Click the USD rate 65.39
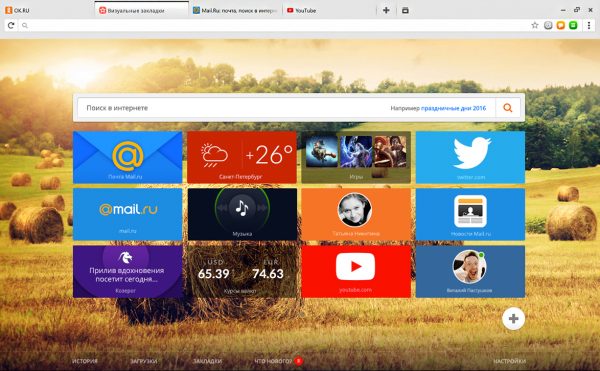 click(214, 274)
